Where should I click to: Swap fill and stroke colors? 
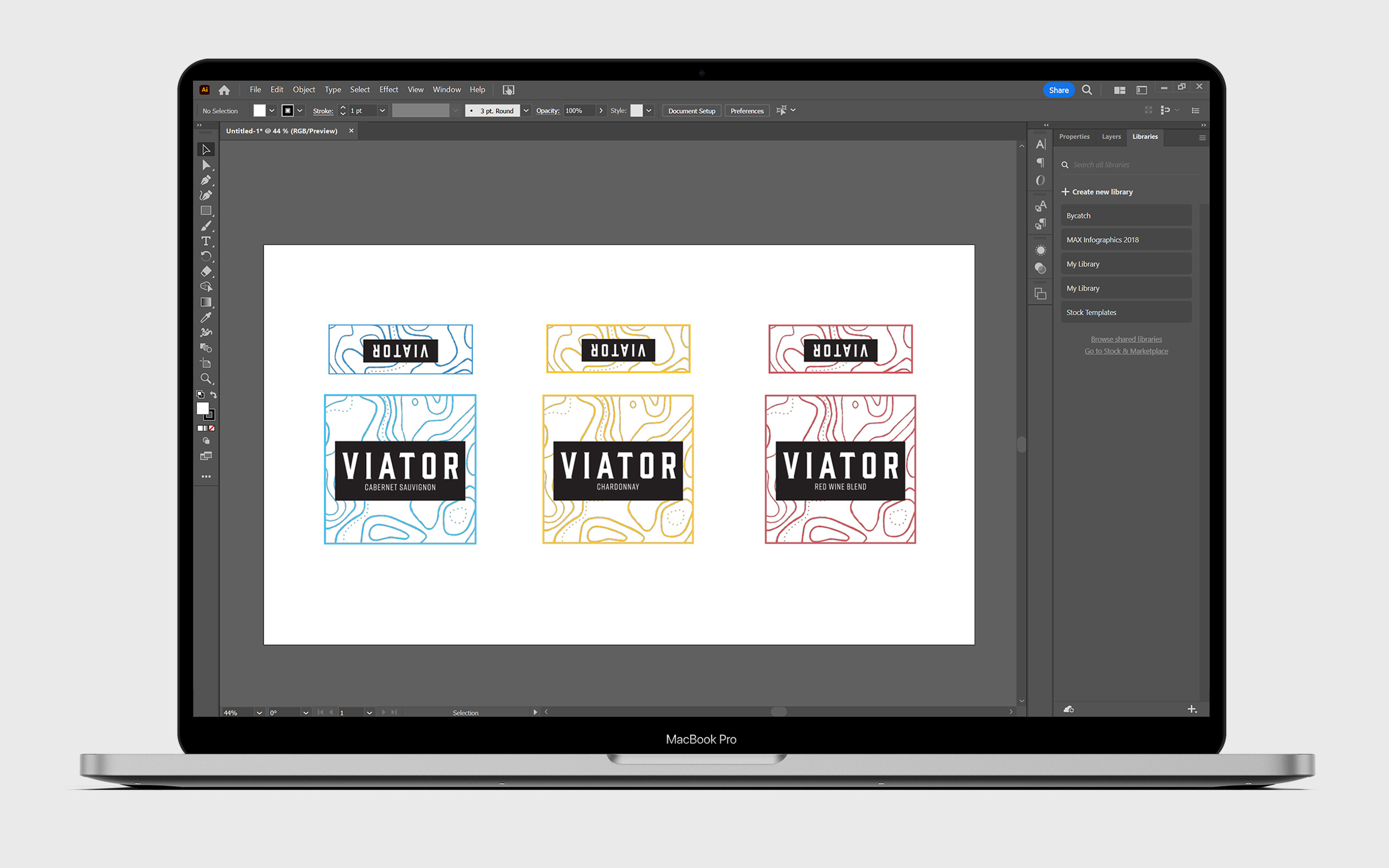[214, 394]
